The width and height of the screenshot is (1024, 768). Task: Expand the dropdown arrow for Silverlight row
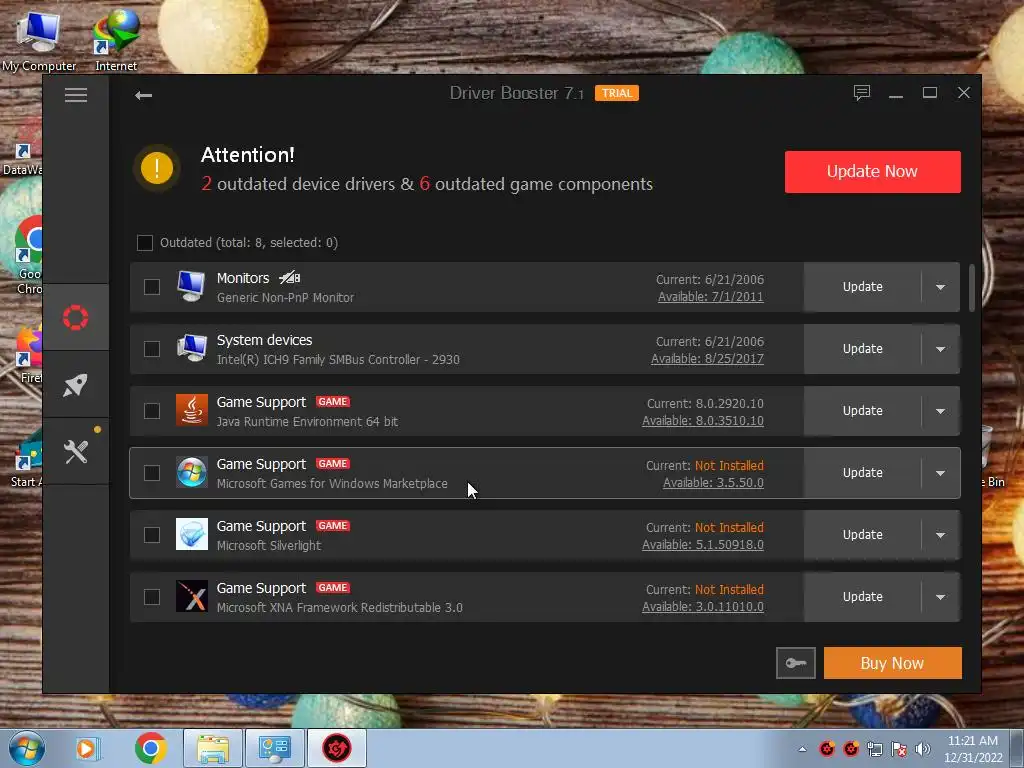pyautogui.click(x=940, y=535)
